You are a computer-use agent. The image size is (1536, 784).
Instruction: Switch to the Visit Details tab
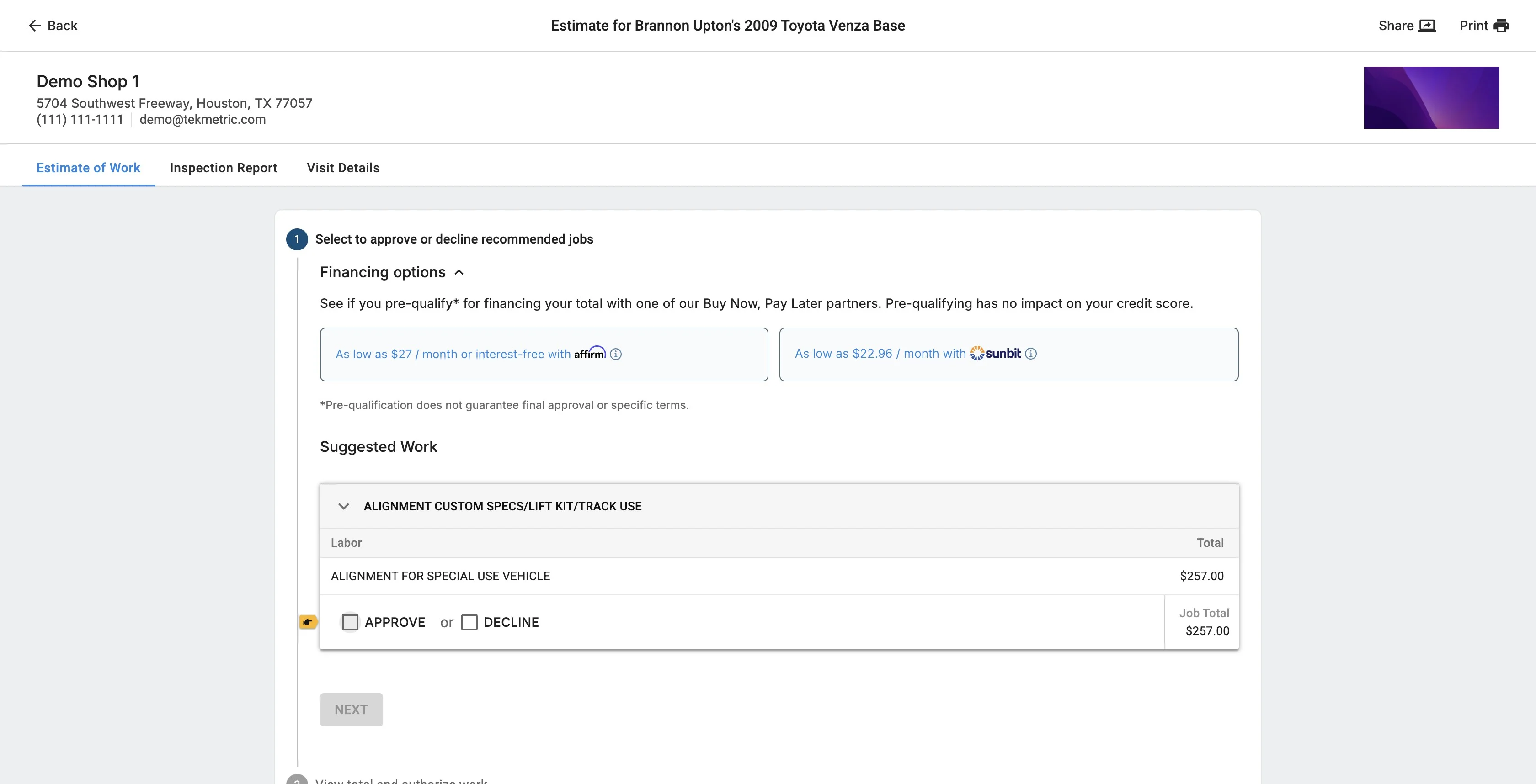(x=343, y=168)
